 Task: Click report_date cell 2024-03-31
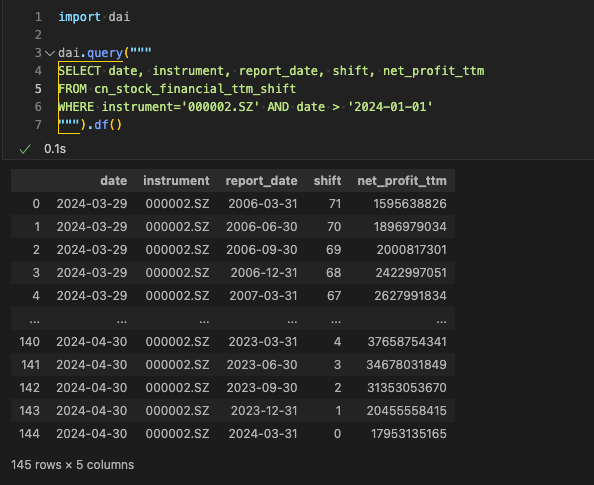point(263,434)
